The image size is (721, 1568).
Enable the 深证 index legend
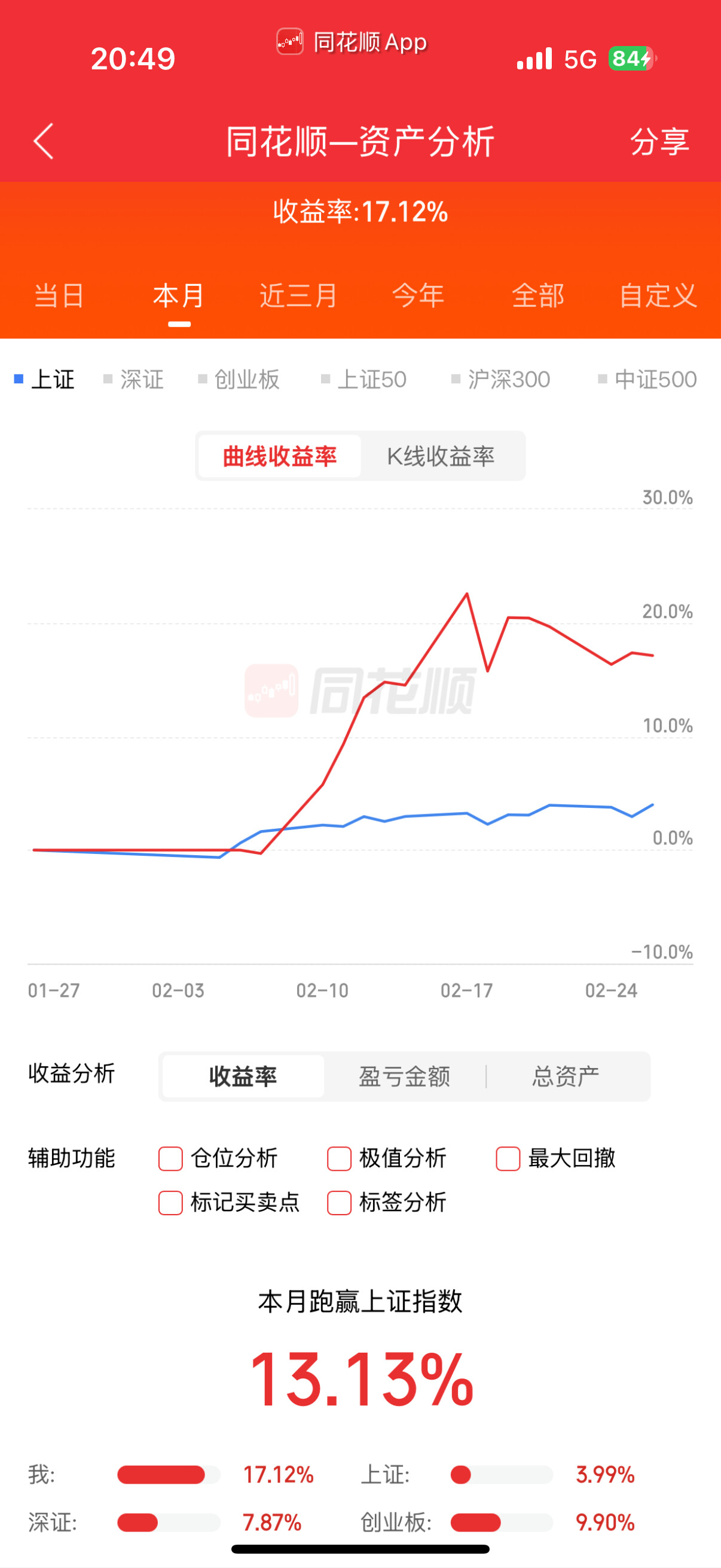click(134, 379)
